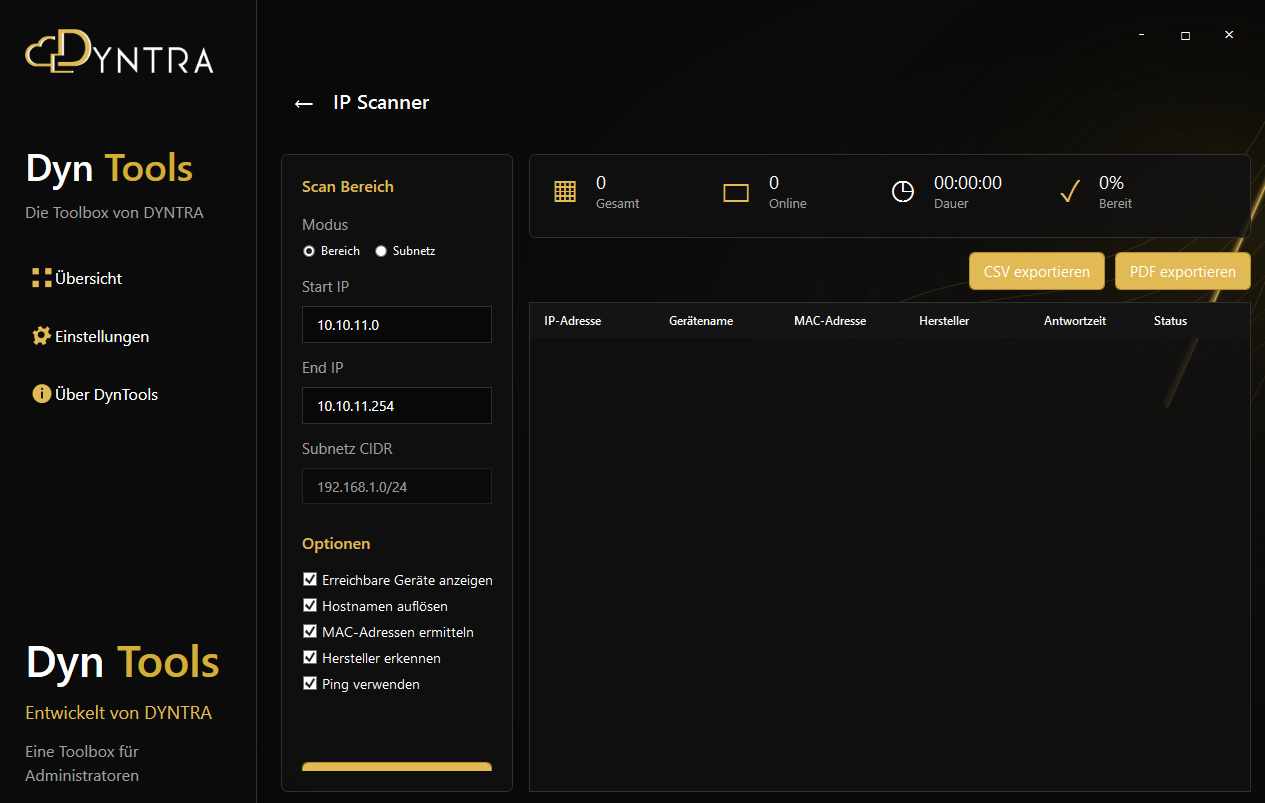Maximize the DynTools window

(1185, 35)
